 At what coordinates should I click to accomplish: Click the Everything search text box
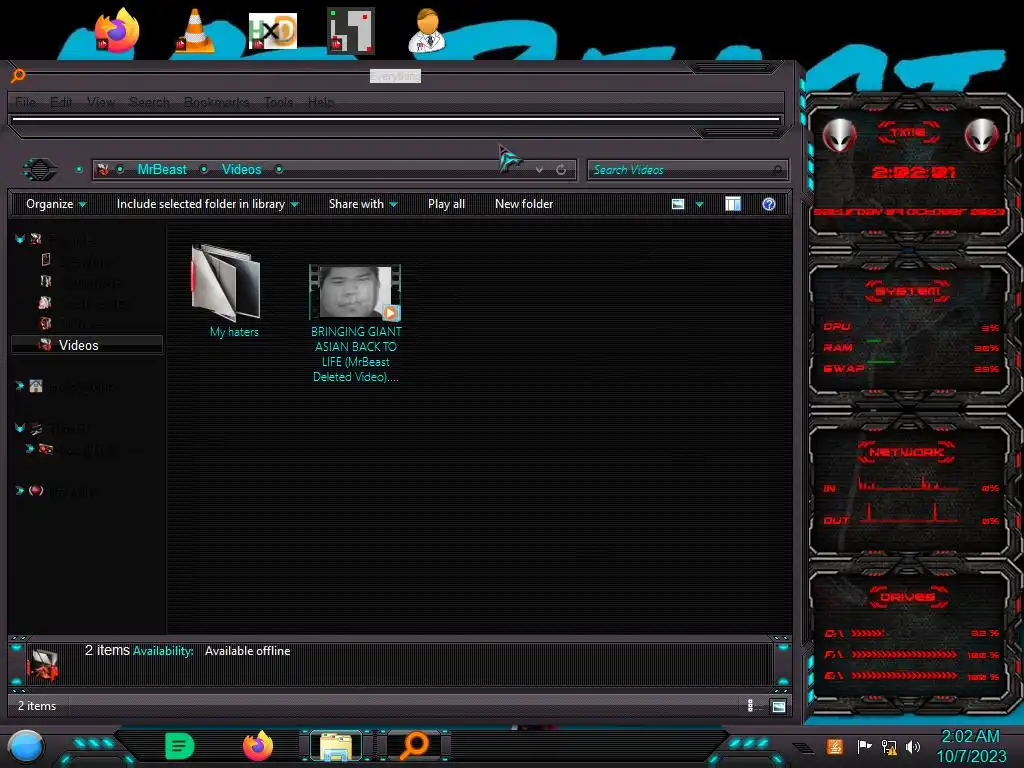point(396,120)
